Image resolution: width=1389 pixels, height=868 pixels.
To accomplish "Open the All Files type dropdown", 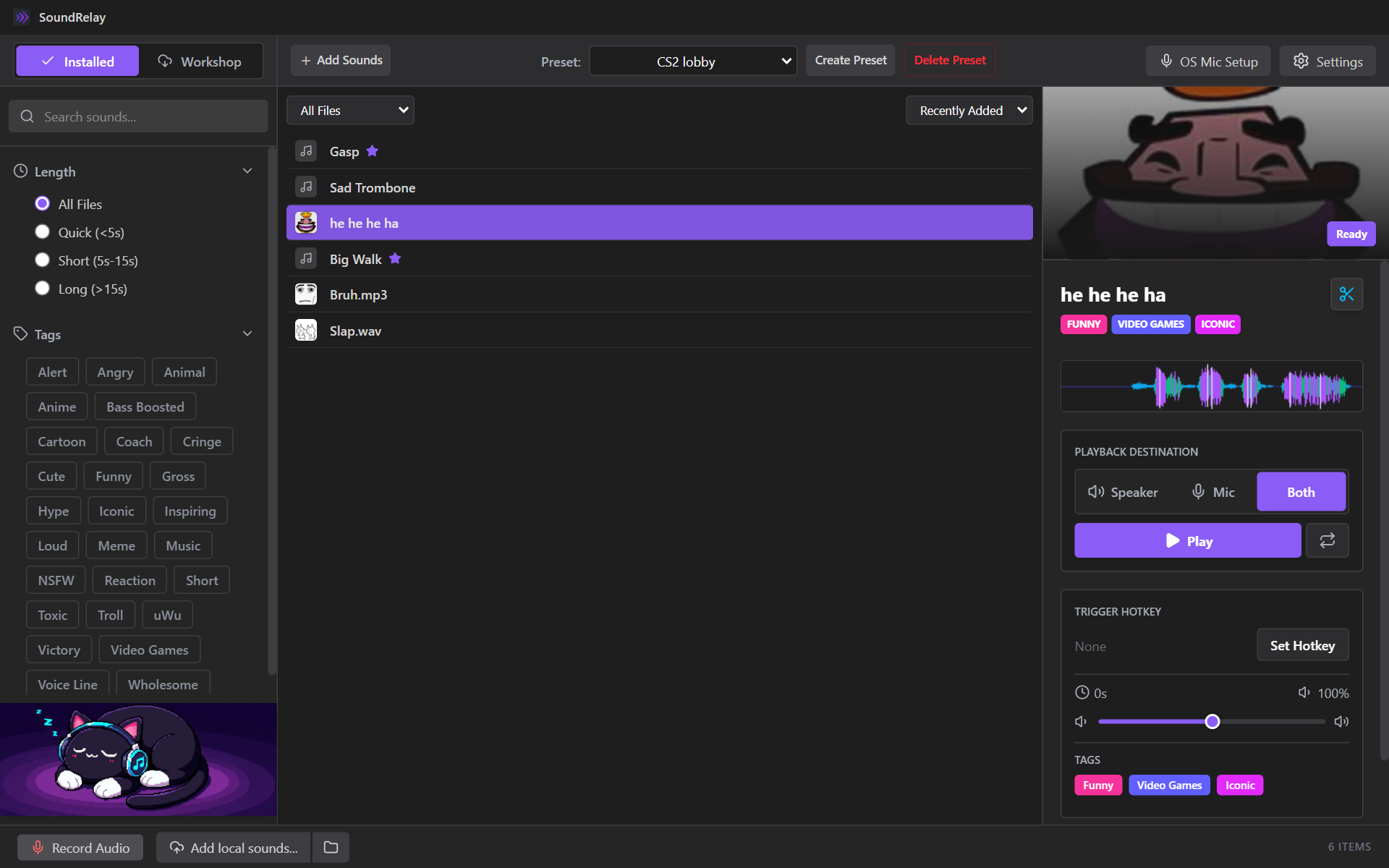I will (350, 110).
